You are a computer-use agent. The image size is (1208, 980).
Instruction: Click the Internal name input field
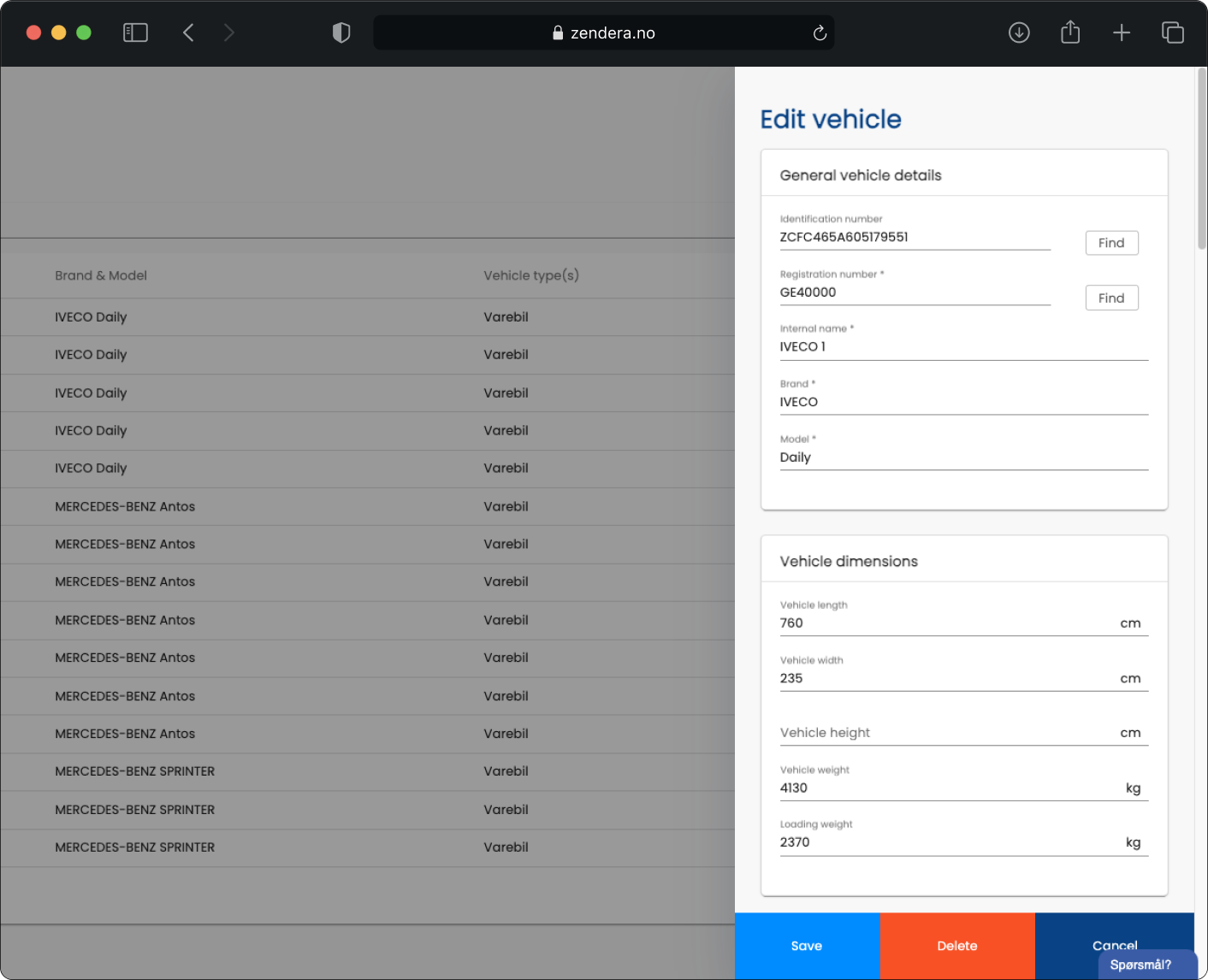963,347
